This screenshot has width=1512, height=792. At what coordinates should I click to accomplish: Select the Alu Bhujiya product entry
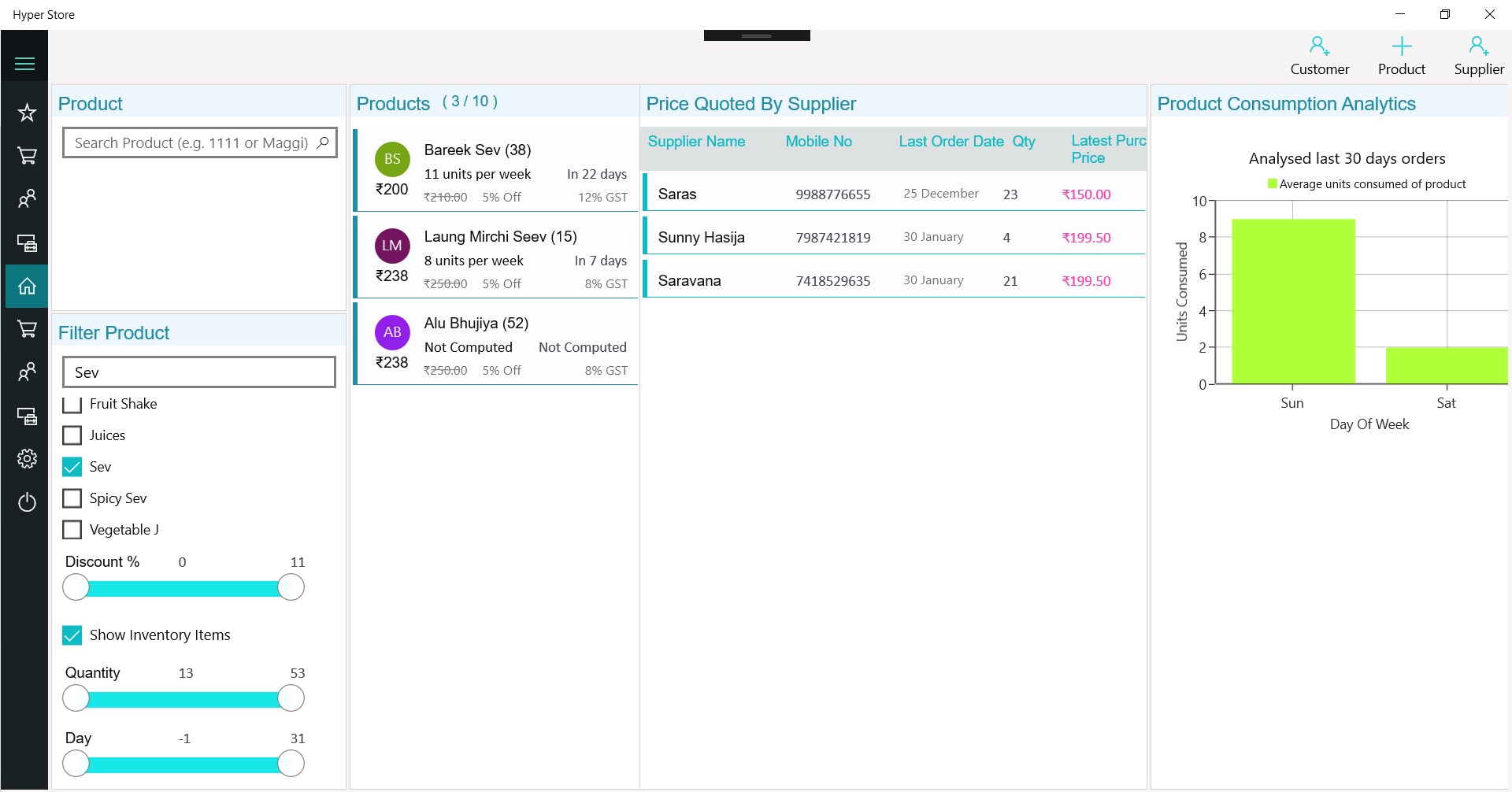pos(496,344)
